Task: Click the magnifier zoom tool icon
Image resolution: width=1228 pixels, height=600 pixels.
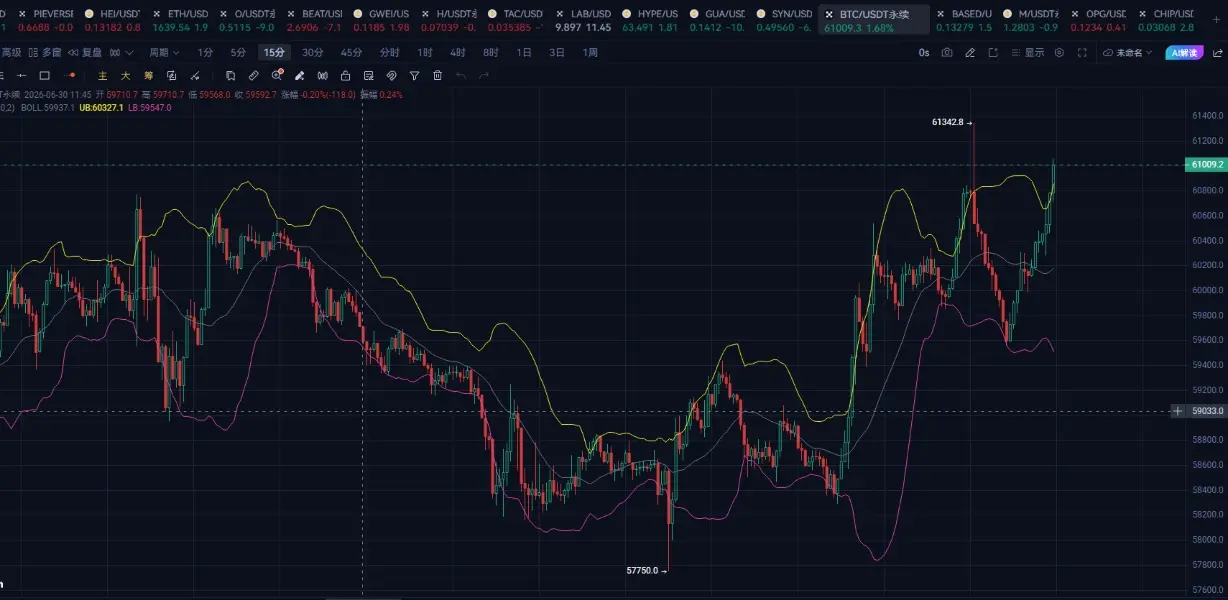Action: tap(277, 75)
